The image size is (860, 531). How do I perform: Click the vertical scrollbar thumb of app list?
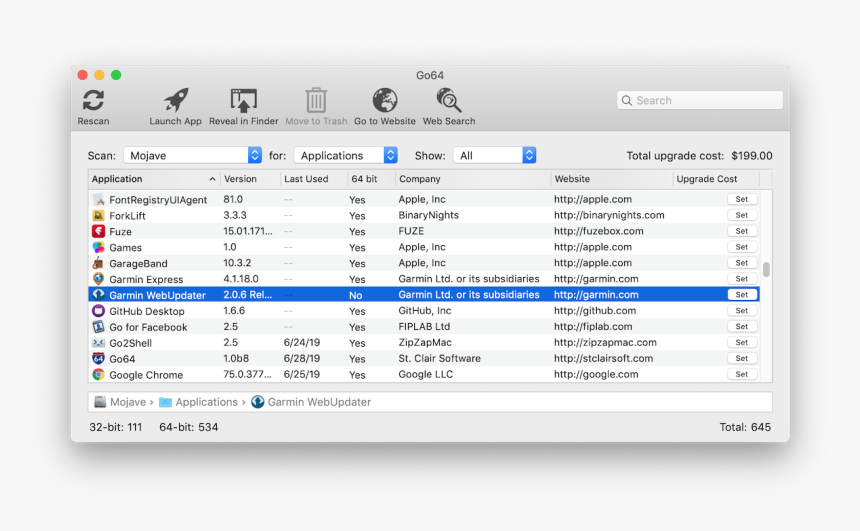point(766,269)
